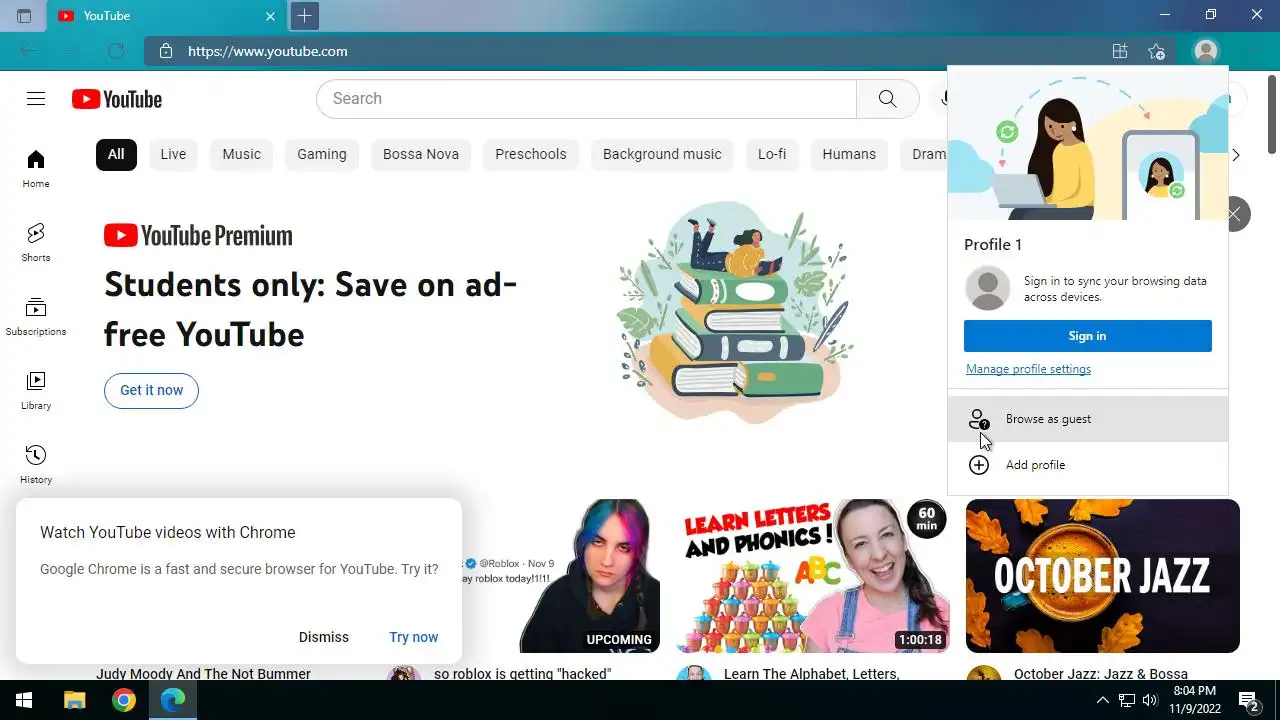Select the Live chip

coord(173,154)
